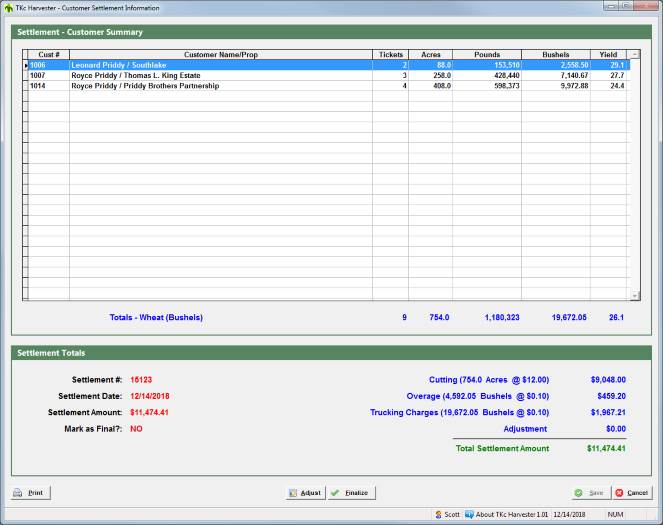The width and height of the screenshot is (663, 525).
Task: Finalize the settlement
Action: 350,493
